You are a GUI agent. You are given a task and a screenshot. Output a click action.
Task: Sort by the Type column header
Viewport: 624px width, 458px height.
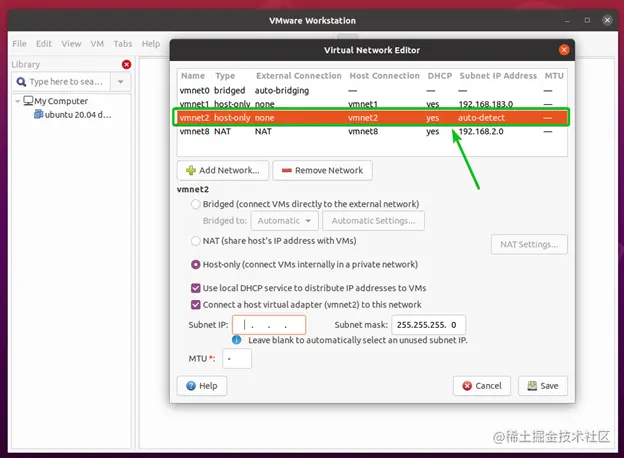pos(225,76)
